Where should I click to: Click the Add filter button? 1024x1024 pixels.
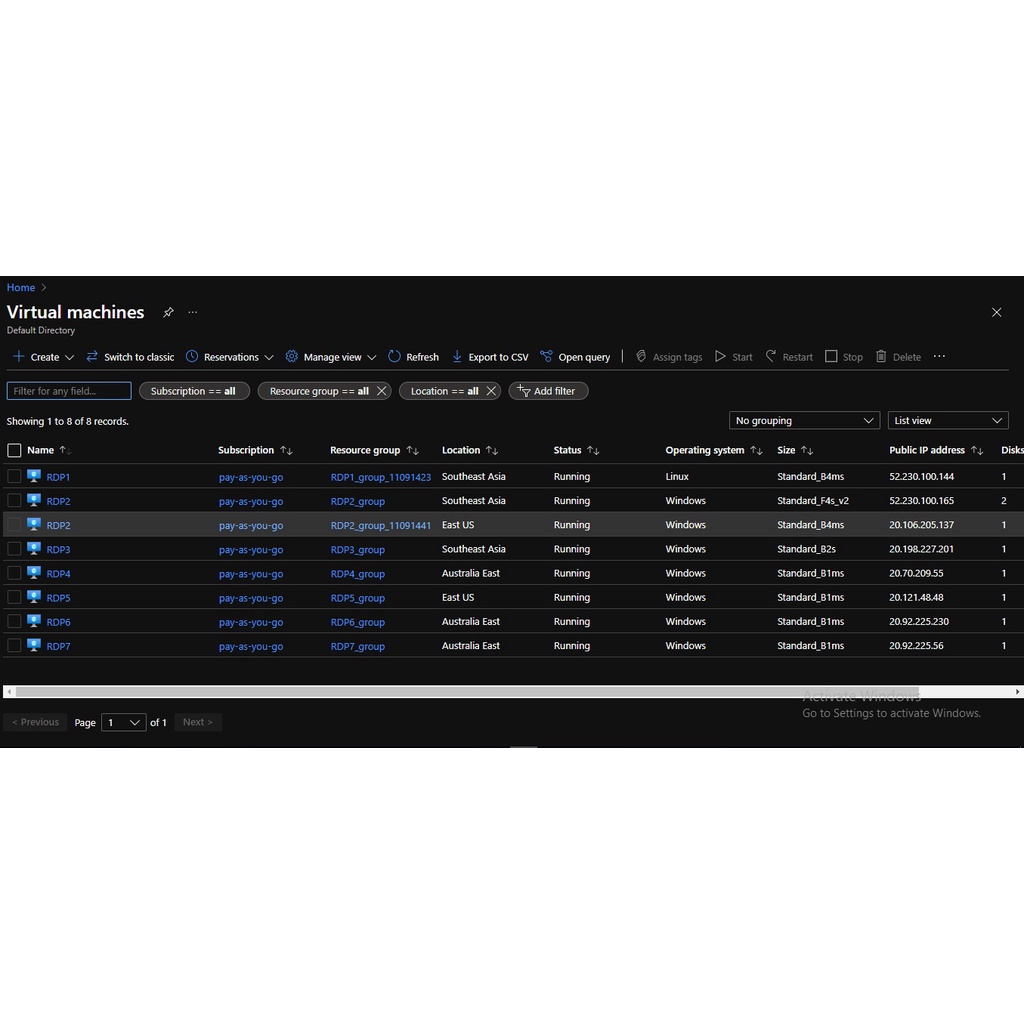point(548,391)
